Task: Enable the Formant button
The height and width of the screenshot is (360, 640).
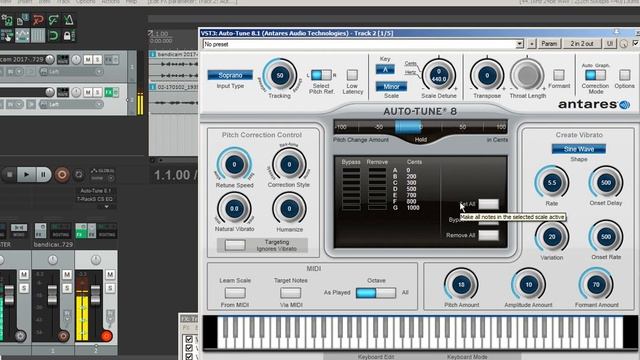Action: click(559, 75)
